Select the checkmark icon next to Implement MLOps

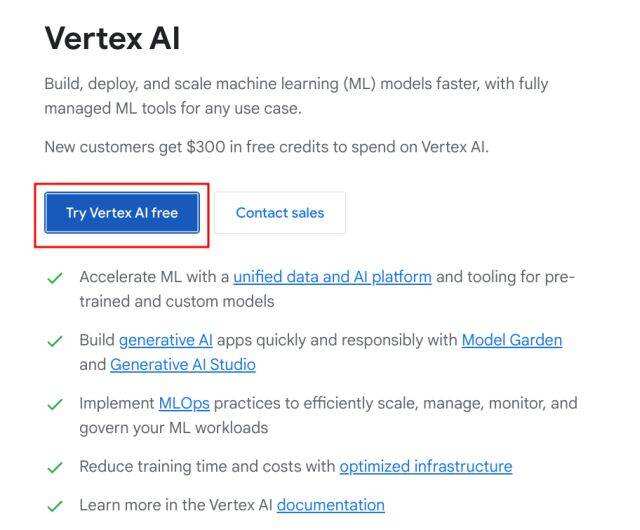56,405
